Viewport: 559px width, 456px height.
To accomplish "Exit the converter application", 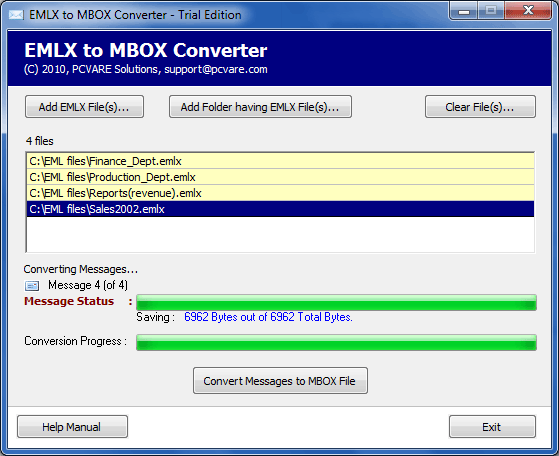I will click(492, 426).
